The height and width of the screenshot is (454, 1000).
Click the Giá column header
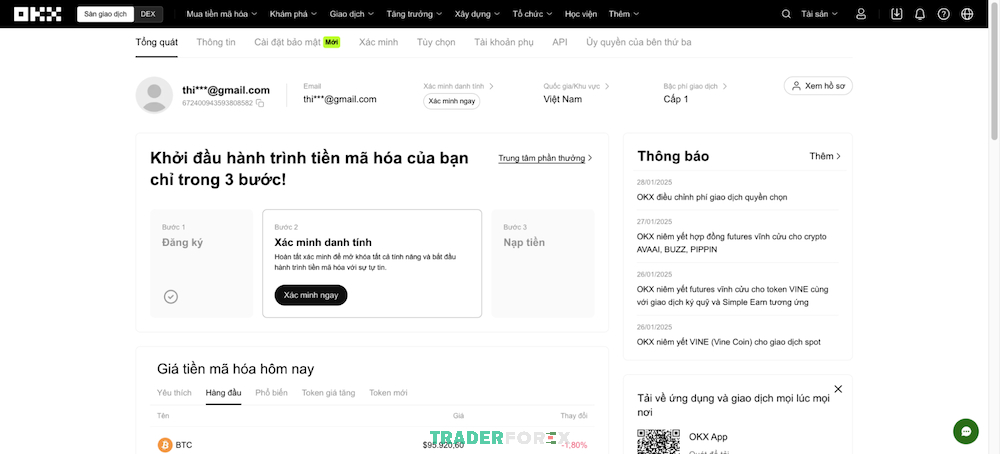(459, 416)
